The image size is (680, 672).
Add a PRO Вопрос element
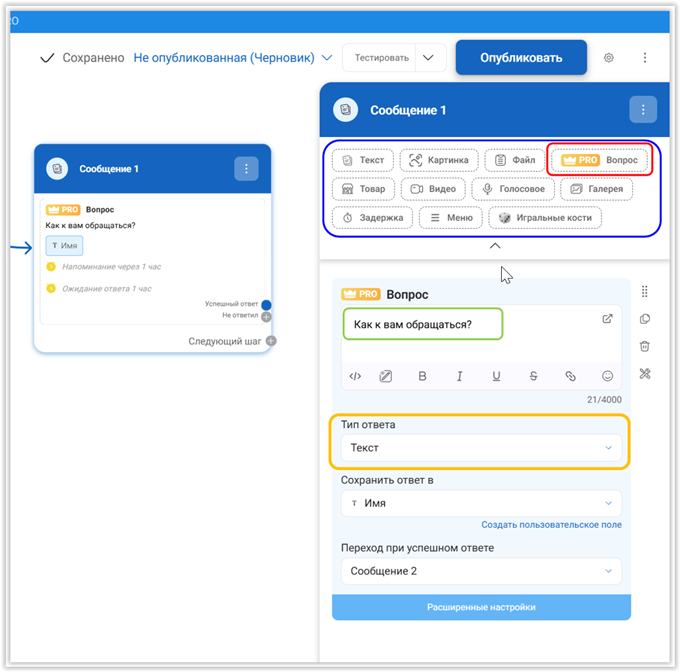[x=599, y=160]
